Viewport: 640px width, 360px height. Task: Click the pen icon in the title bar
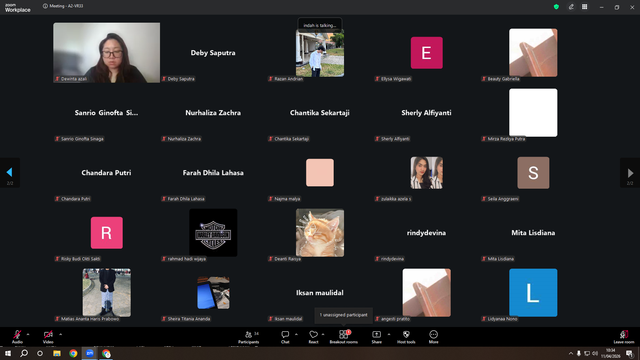click(571, 7)
